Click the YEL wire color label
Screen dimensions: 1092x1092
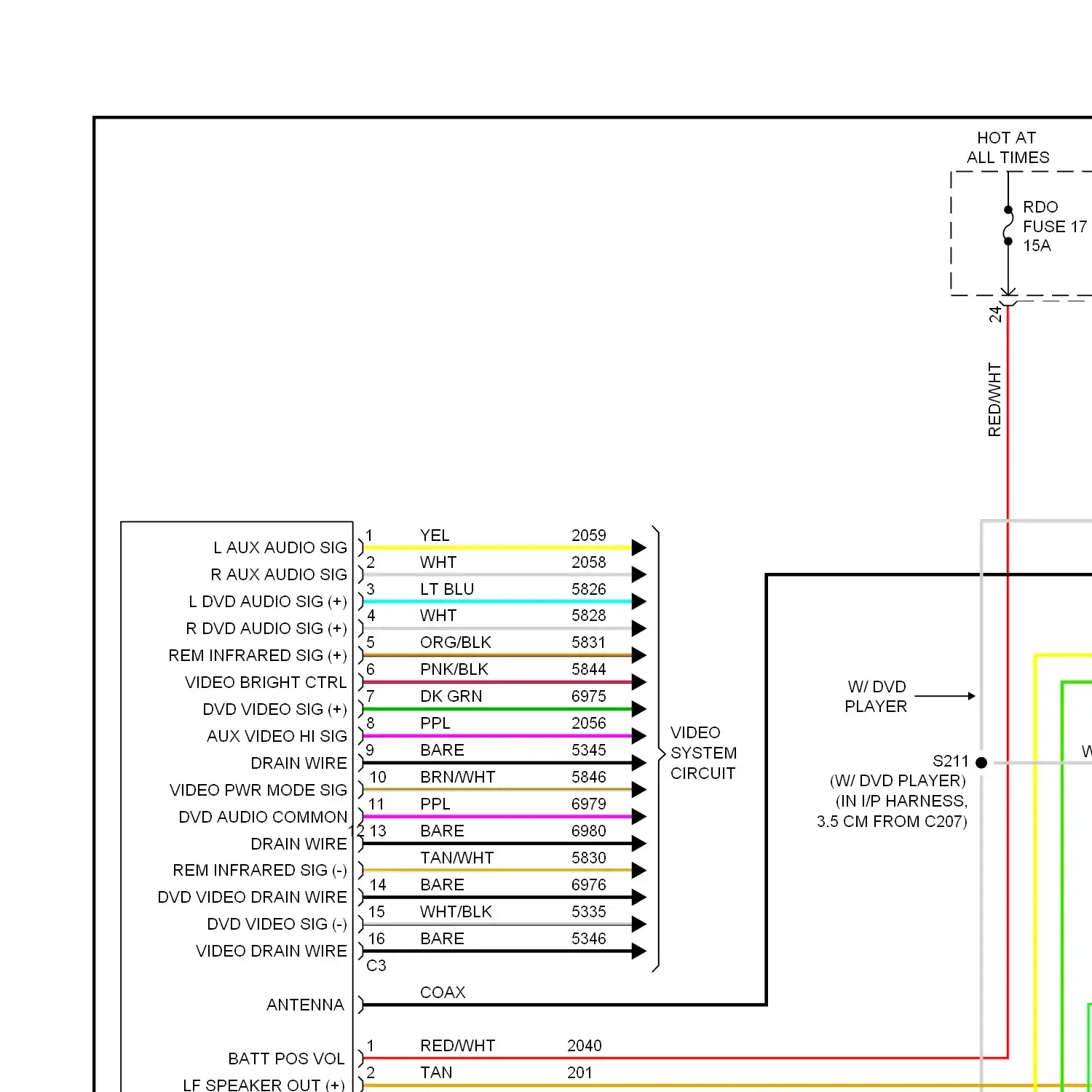[435, 535]
